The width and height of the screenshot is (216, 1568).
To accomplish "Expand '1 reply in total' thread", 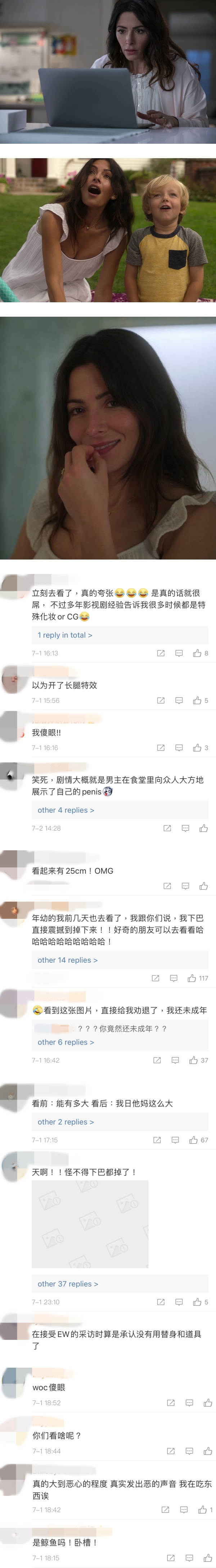I will pyautogui.click(x=65, y=635).
